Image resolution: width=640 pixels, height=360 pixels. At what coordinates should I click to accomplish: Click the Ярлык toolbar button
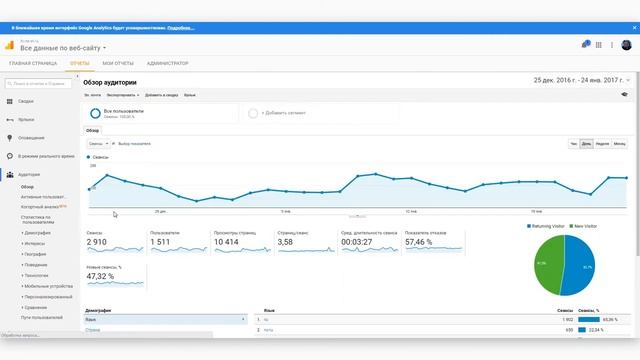[190, 95]
